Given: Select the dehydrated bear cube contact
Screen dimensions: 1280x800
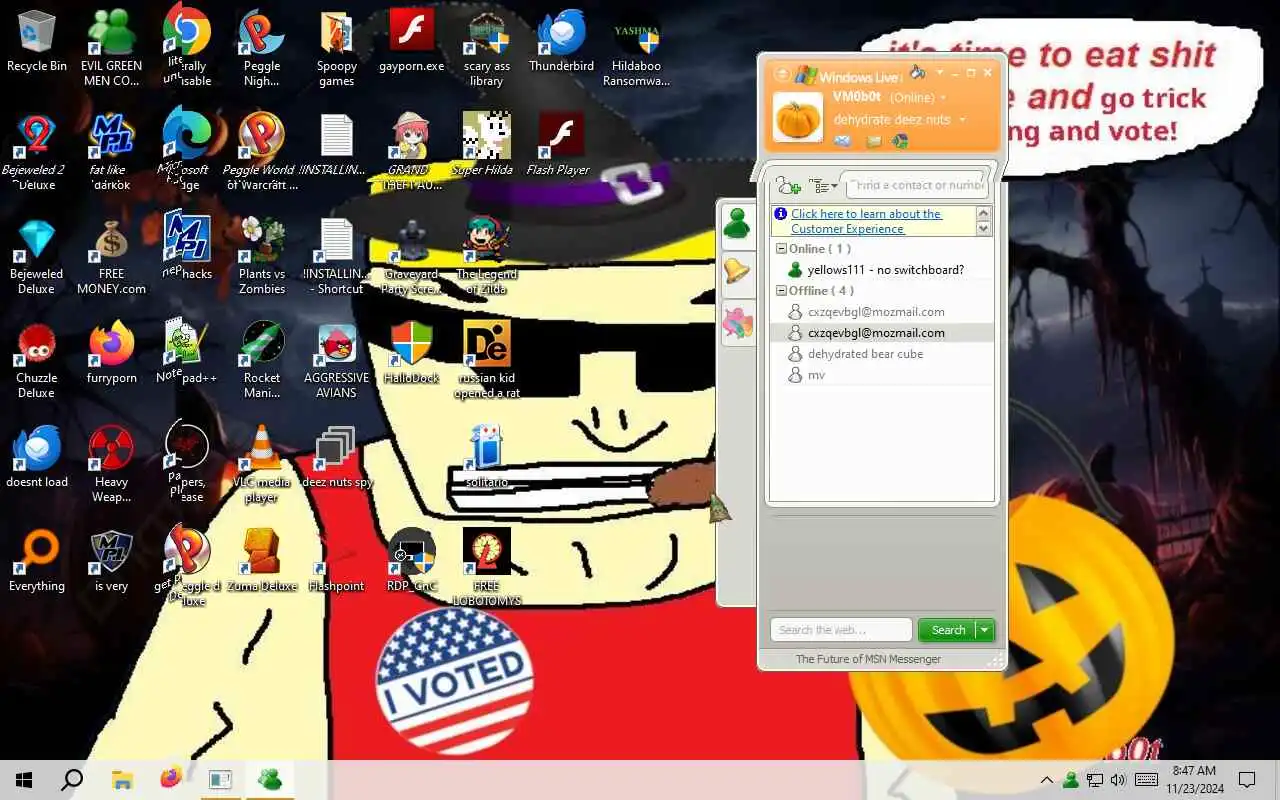Looking at the screenshot, I should coord(865,354).
